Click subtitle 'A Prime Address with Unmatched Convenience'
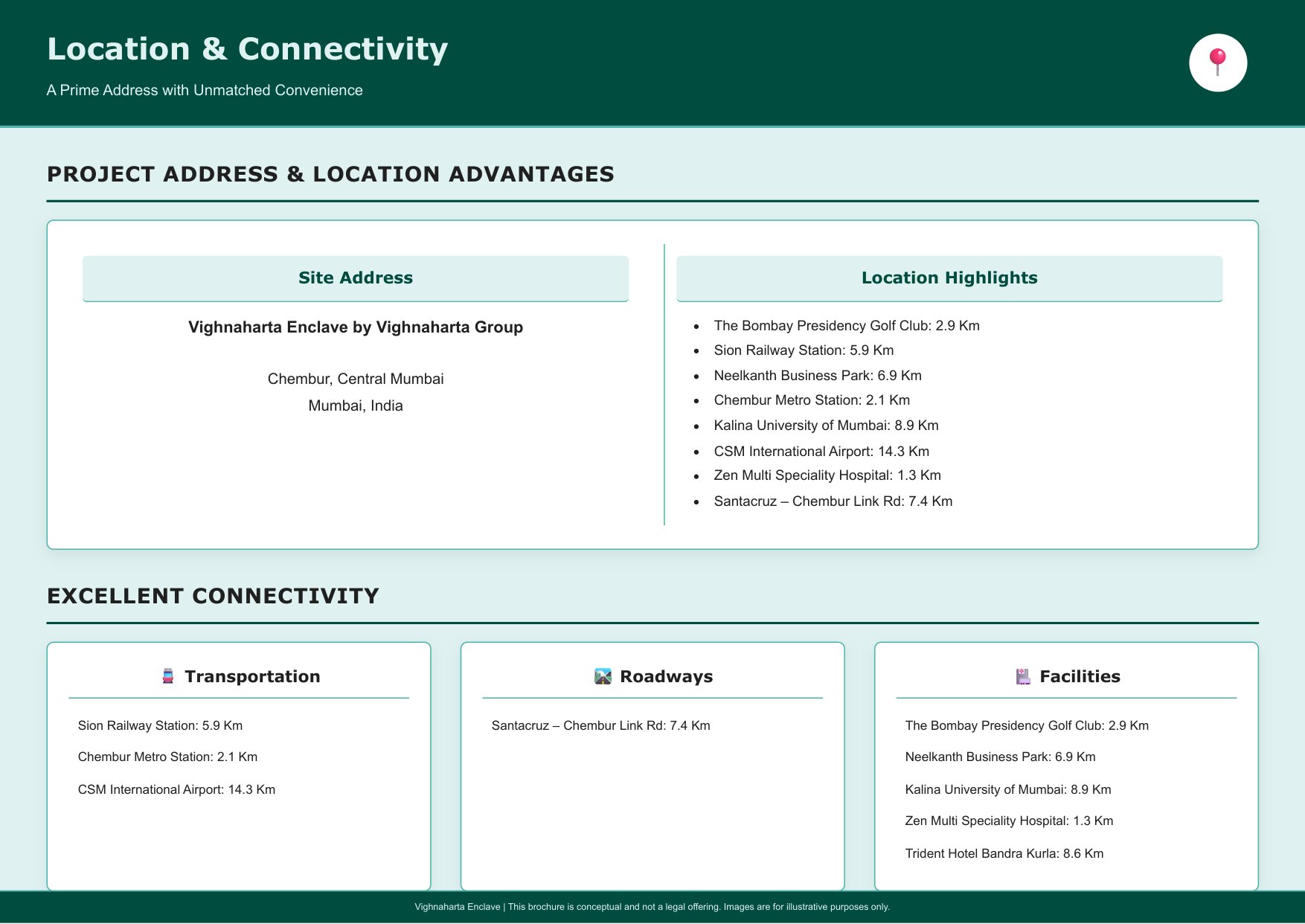 pos(205,90)
